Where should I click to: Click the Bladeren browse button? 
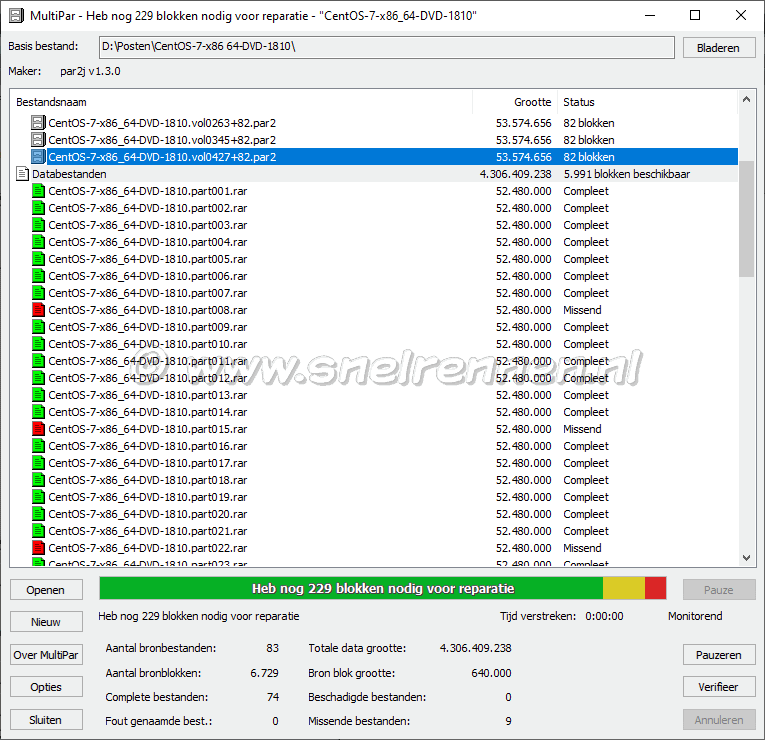[719, 48]
